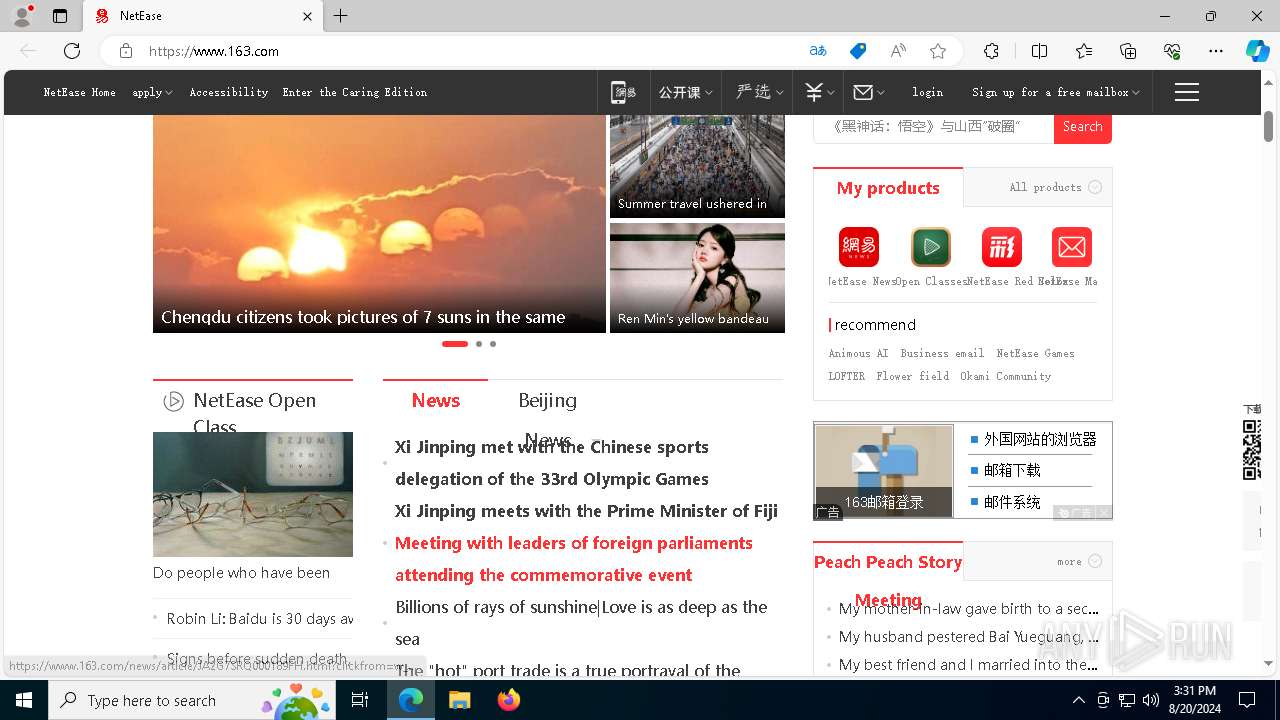Open Edge Settings and more menu
Screen dimensions: 1280x720
point(1216,51)
